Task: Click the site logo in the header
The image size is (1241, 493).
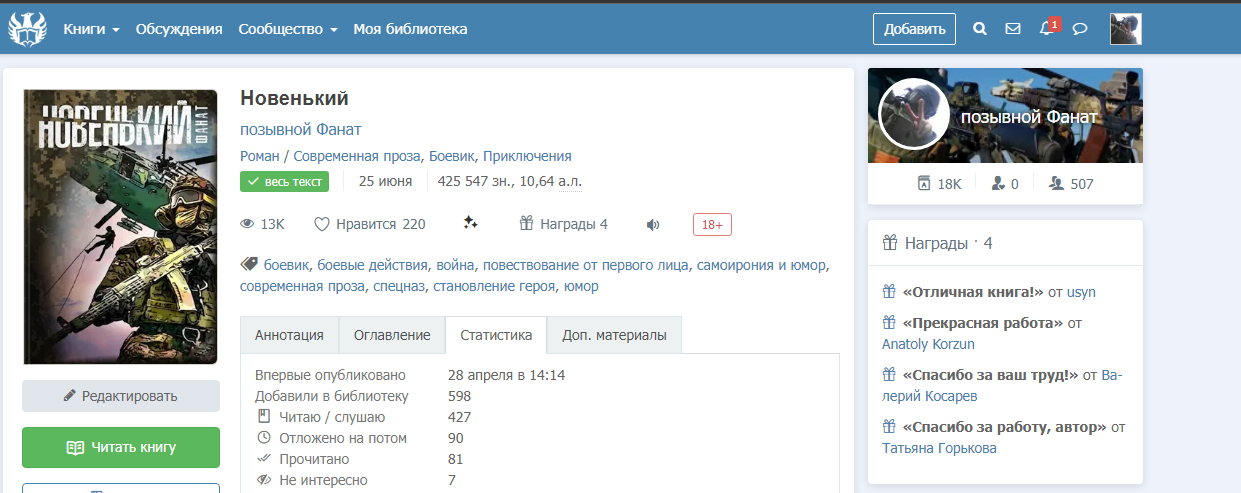Action: [28, 28]
